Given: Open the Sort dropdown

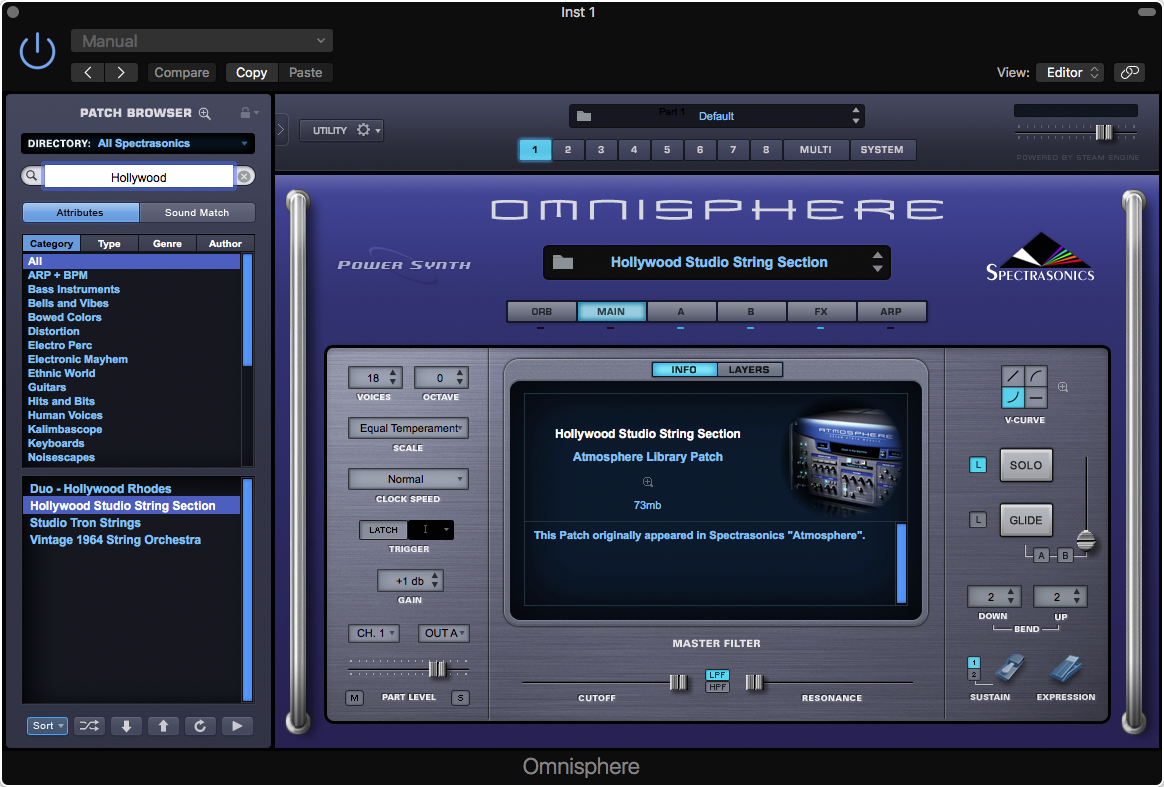Looking at the screenshot, I should [x=48, y=725].
